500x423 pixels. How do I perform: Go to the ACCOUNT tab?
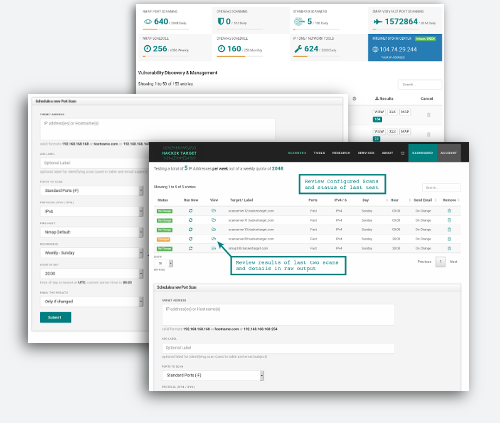coord(449,153)
